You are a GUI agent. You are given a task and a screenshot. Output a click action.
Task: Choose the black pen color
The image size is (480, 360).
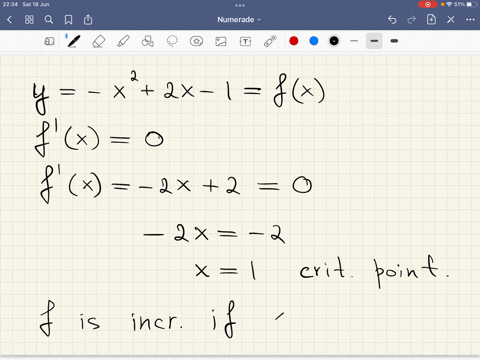click(334, 41)
